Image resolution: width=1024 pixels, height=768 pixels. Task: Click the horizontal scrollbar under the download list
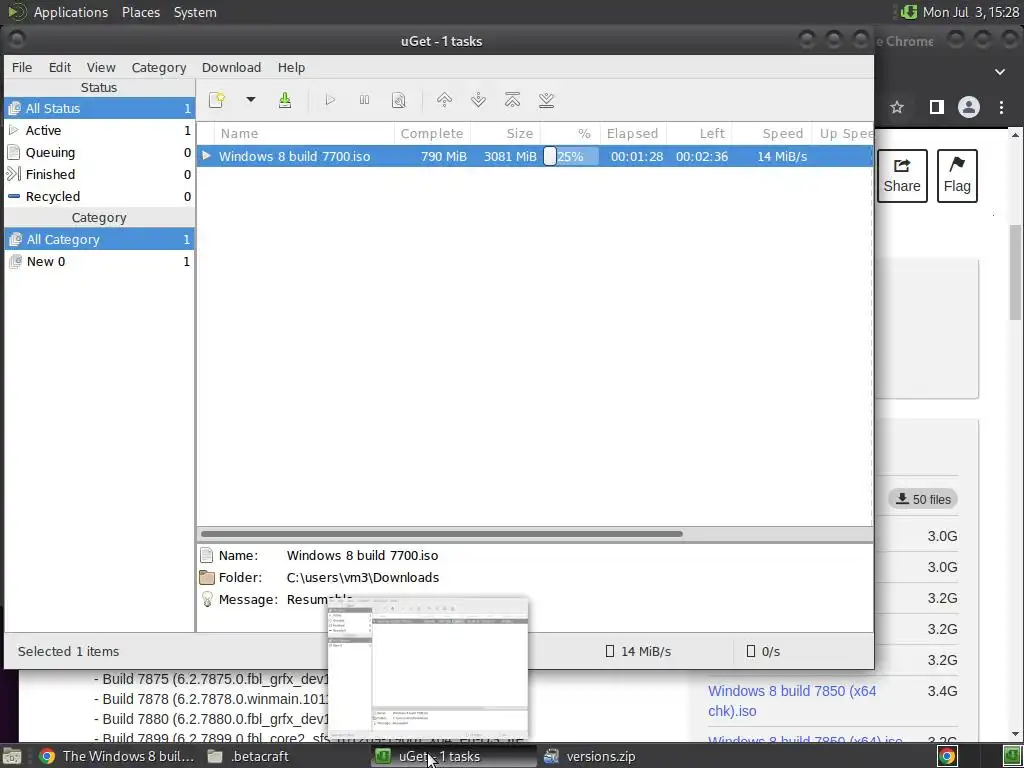tap(441, 534)
